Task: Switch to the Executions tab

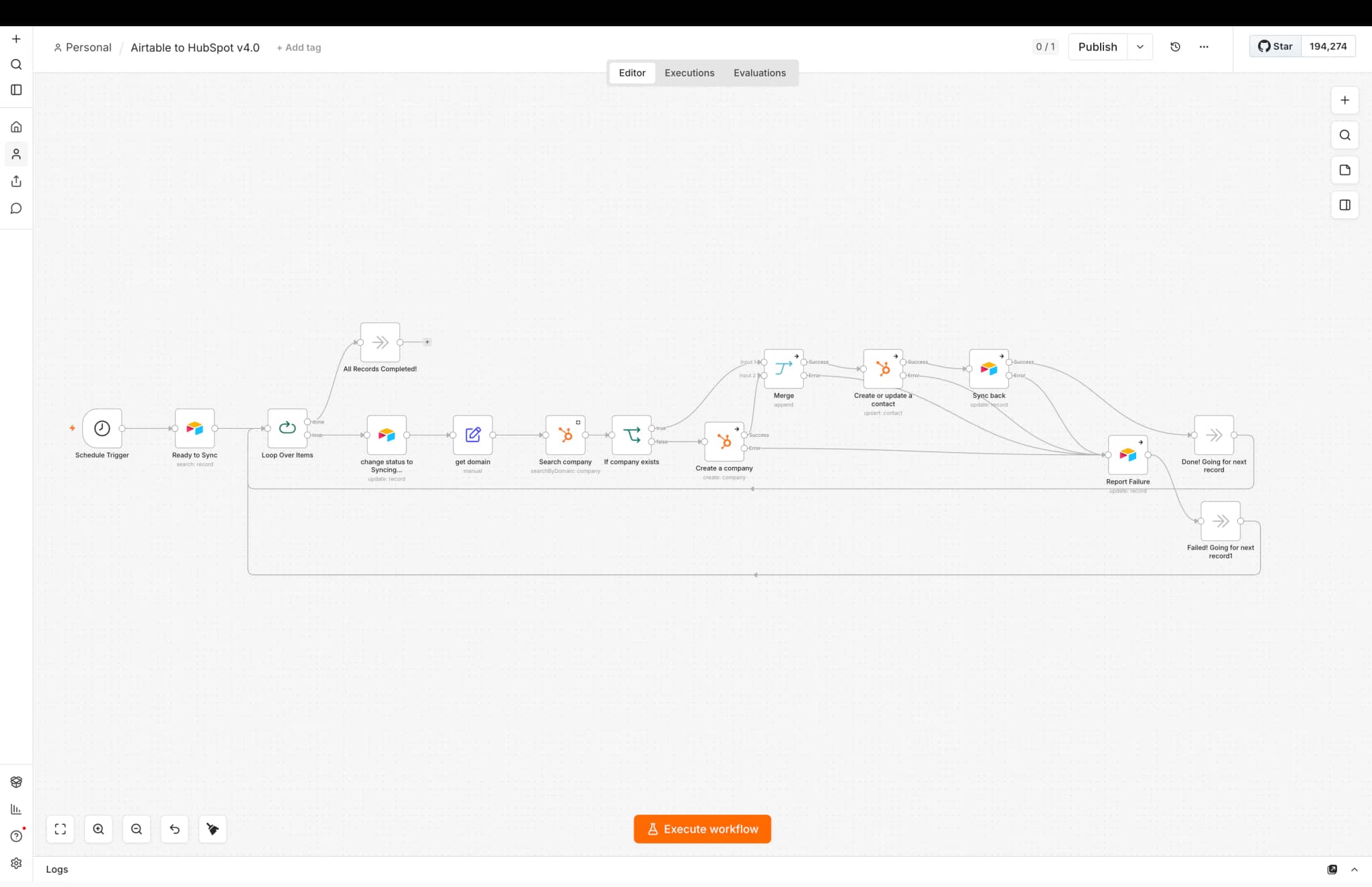Action: click(689, 73)
